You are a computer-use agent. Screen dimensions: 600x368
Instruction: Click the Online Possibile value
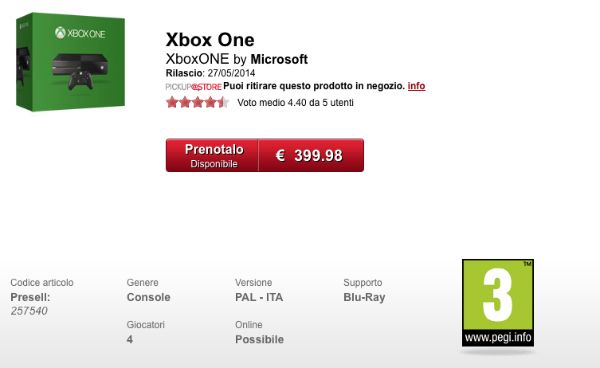[259, 339]
